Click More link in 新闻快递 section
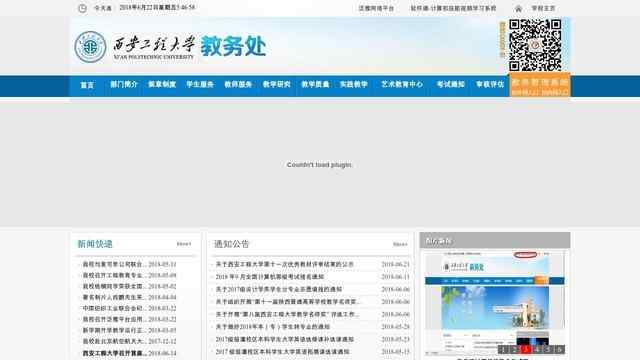The height and width of the screenshot is (360, 640). pos(184,244)
